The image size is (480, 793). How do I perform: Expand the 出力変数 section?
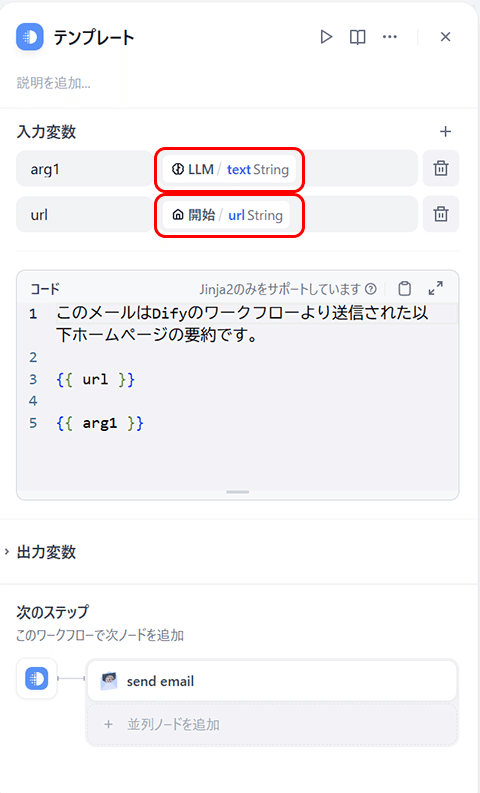pos(40,552)
